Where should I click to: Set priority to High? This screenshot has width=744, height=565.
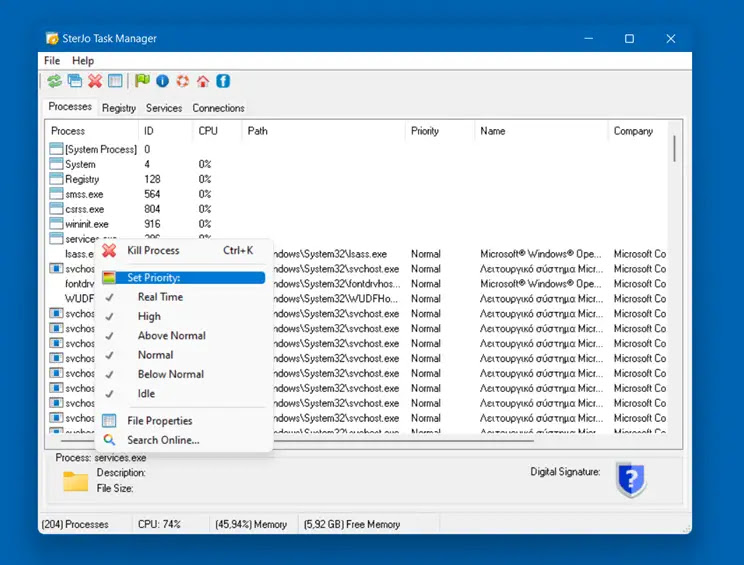click(183, 316)
